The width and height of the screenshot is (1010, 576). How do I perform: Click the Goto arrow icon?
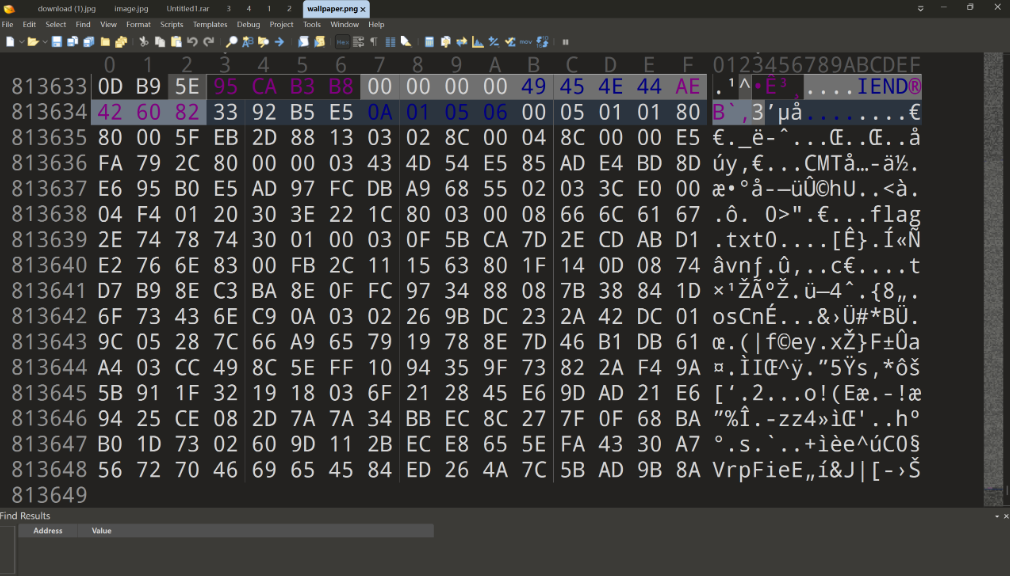pos(279,42)
